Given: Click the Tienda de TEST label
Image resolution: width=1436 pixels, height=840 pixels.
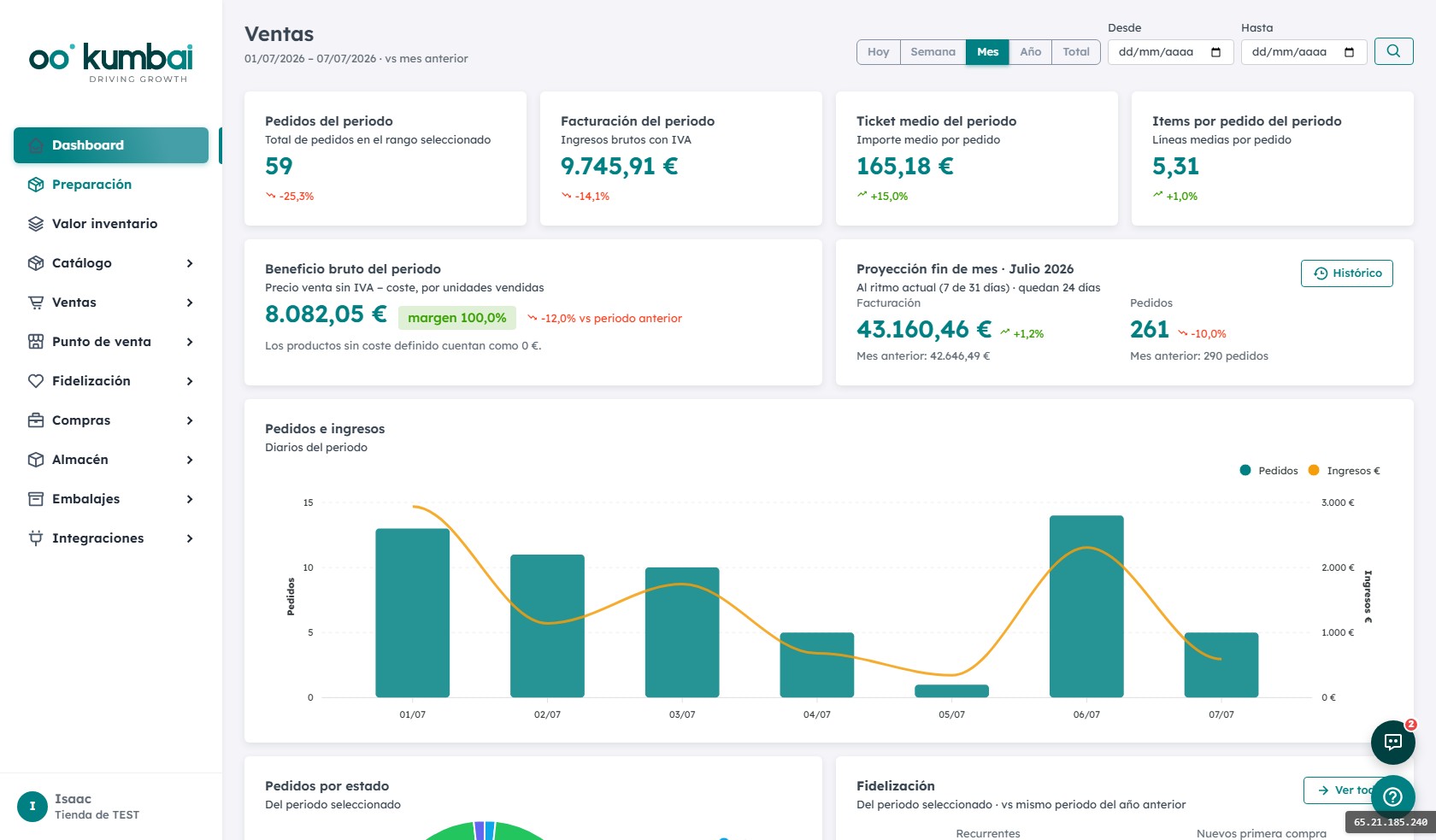Looking at the screenshot, I should click(97, 815).
